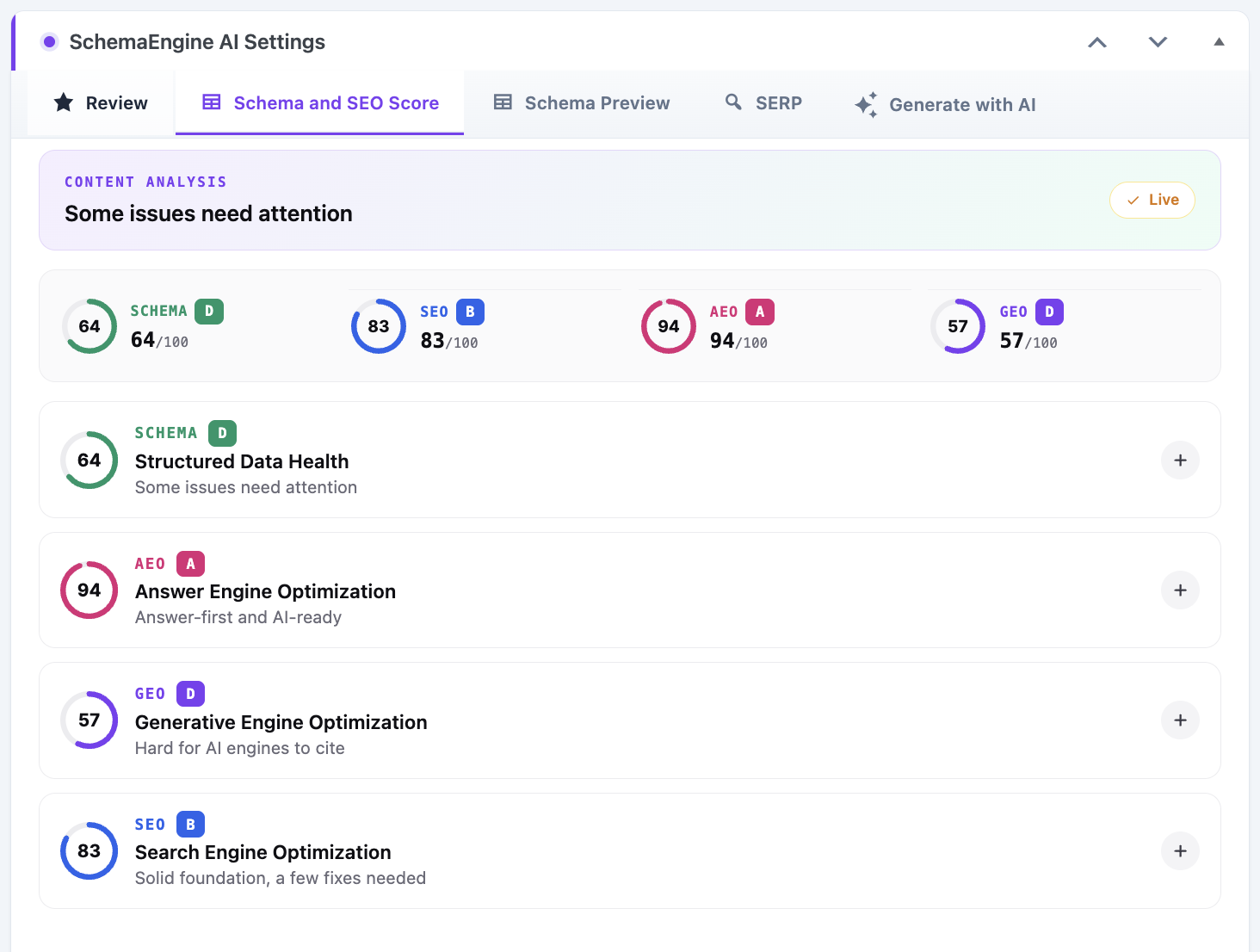Click the magnifier icon beside SERP
Screen dimensions: 1260x952
[733, 102]
